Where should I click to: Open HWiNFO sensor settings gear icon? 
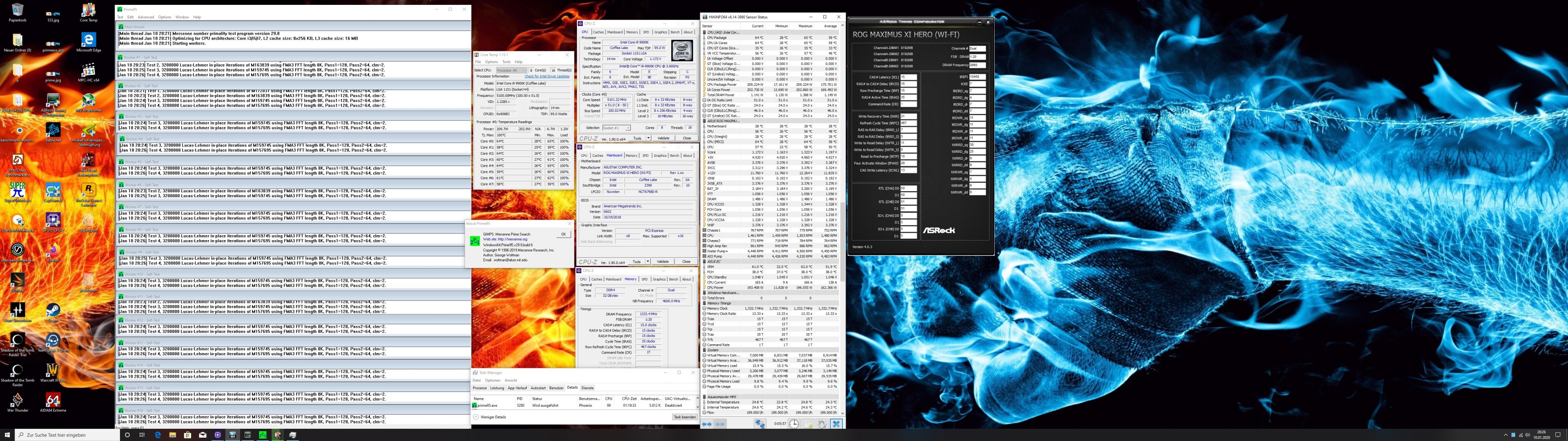point(822,424)
